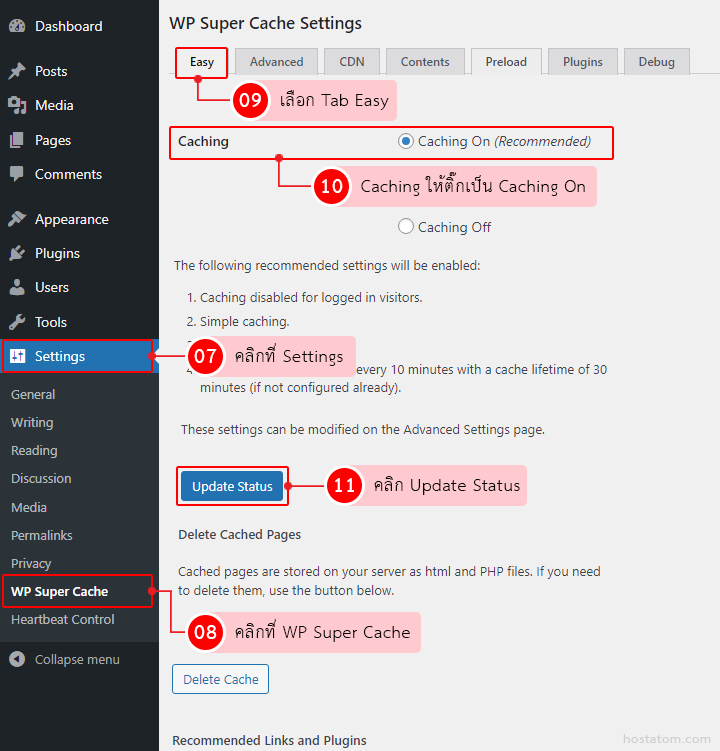720x751 pixels.
Task: Select the Caching Off radio button
Action: [406, 227]
